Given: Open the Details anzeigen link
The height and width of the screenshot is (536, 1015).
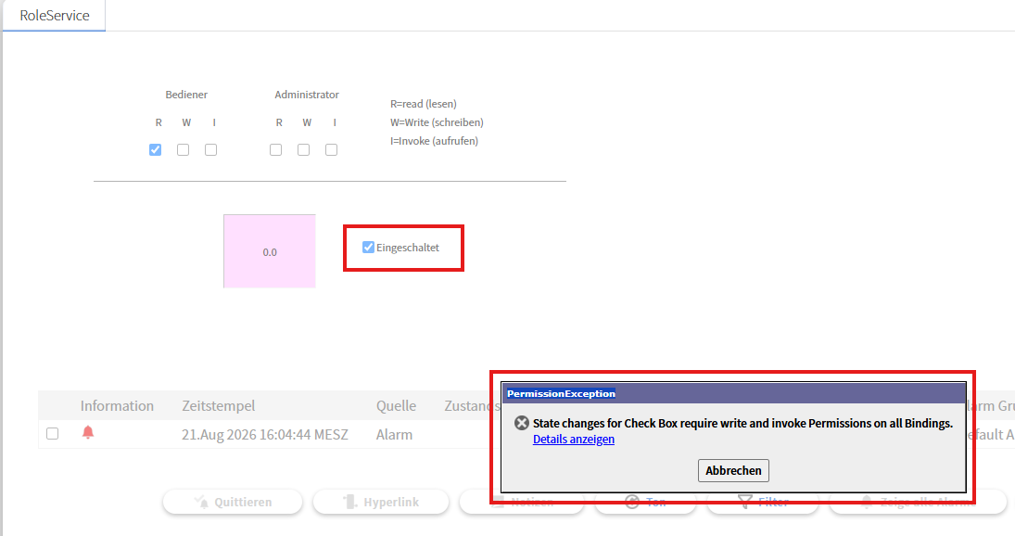Looking at the screenshot, I should tap(574, 439).
